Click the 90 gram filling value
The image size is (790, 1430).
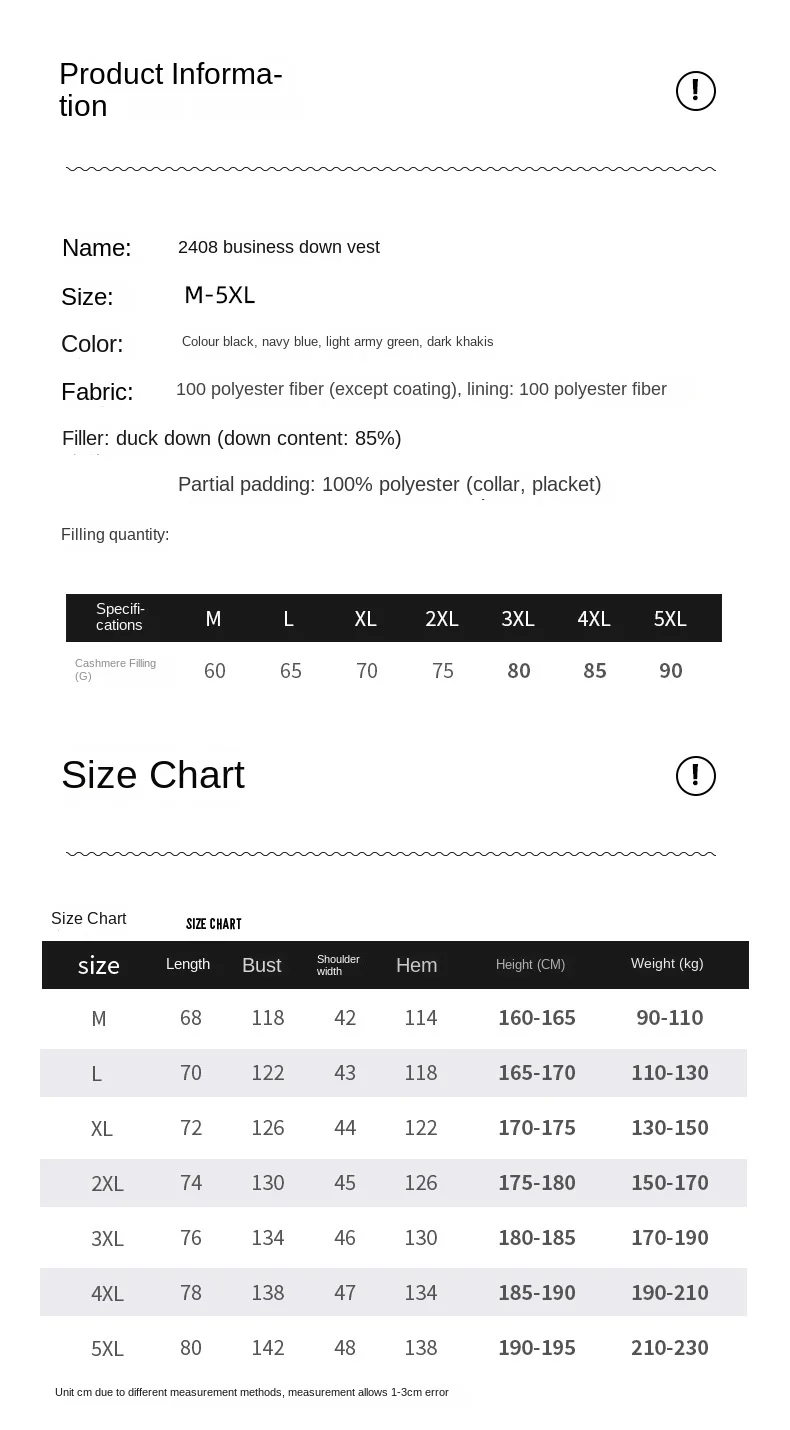(671, 671)
